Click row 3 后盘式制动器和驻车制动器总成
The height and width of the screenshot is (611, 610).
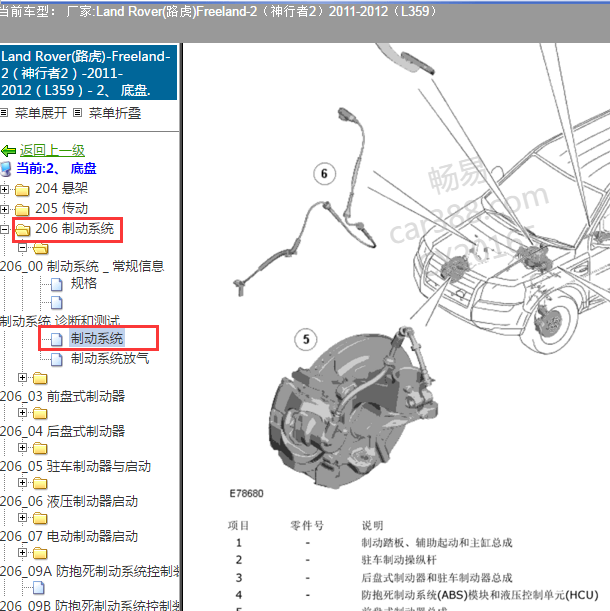[437, 577]
